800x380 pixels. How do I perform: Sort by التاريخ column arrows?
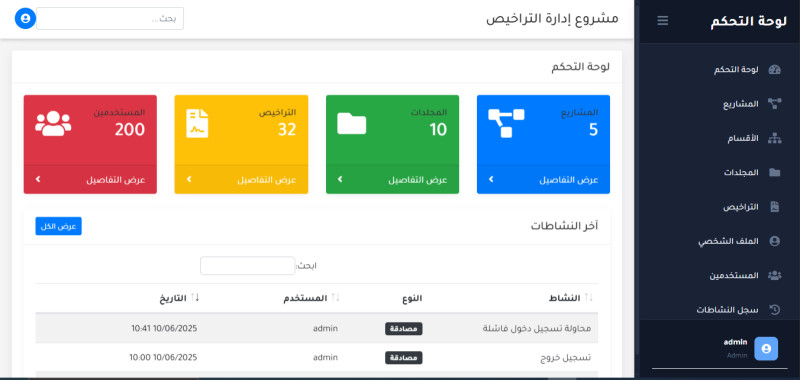[x=195, y=297]
